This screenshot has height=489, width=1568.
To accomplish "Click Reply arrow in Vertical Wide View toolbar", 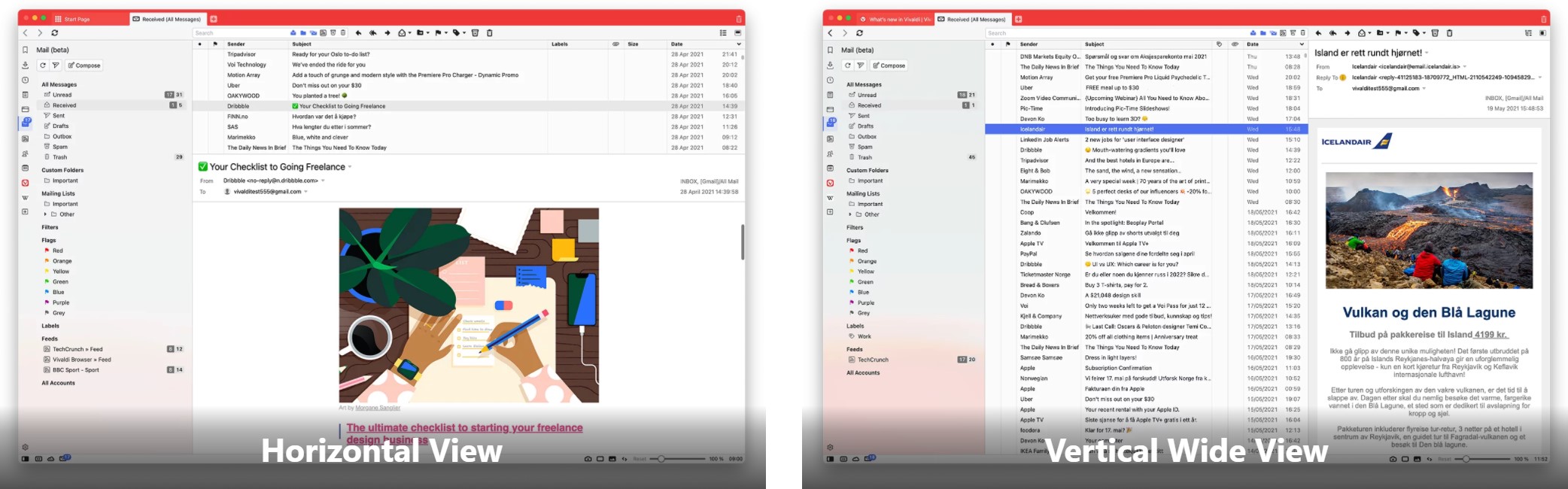I will 1318,33.
